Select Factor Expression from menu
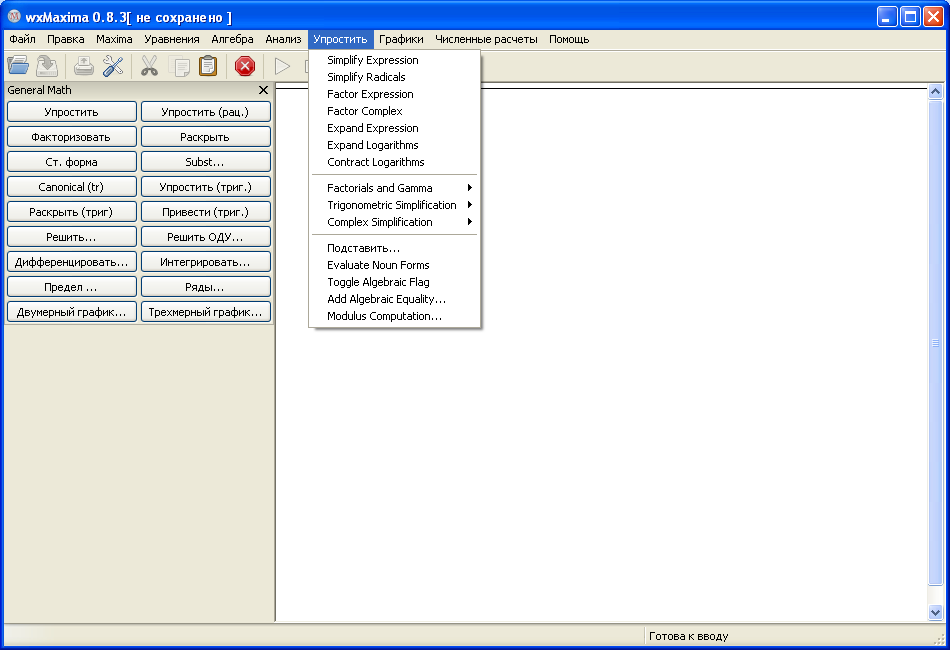This screenshot has height=650, width=950. point(395,94)
